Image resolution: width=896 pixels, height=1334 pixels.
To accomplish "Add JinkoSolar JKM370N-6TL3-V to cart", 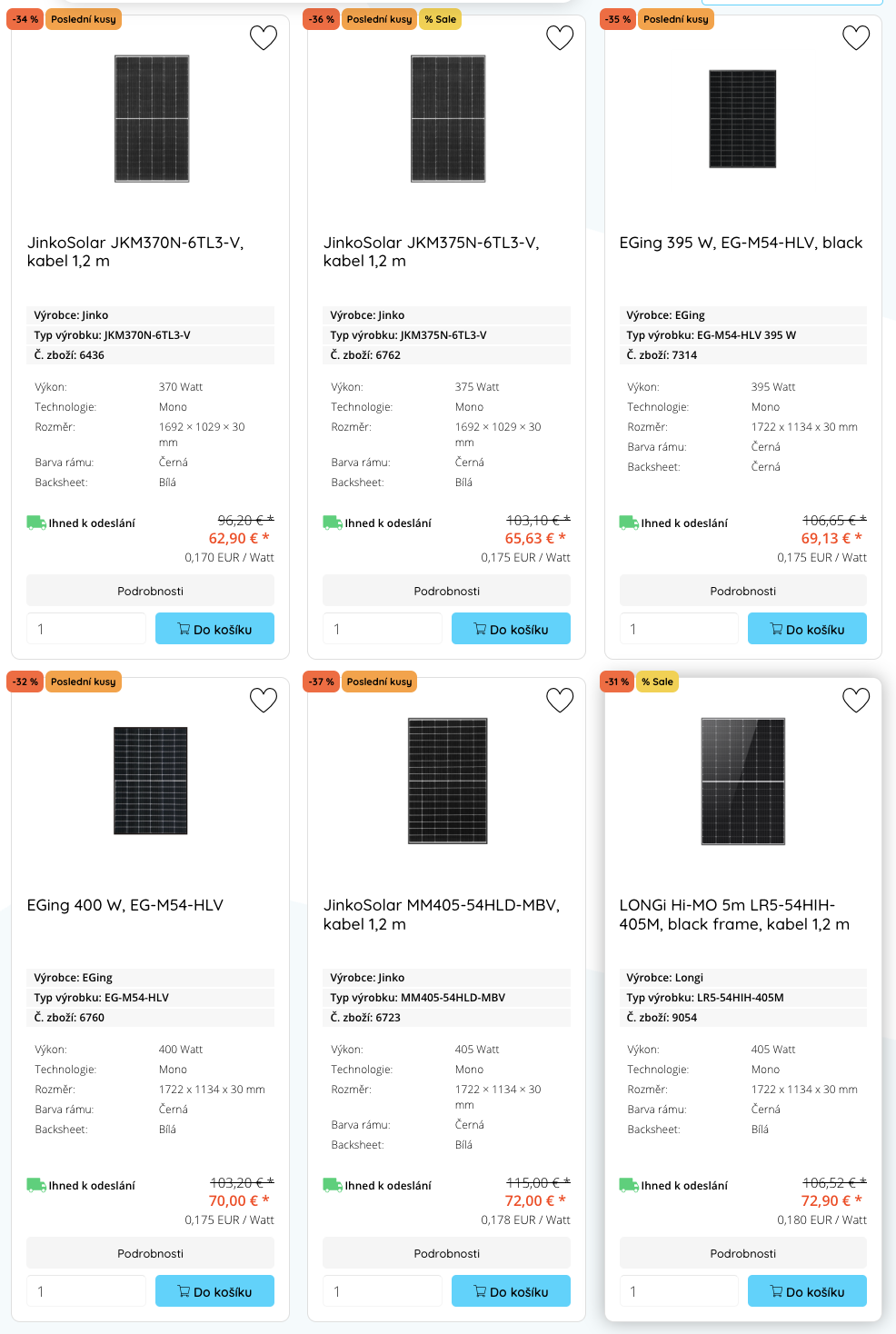I will [214, 629].
